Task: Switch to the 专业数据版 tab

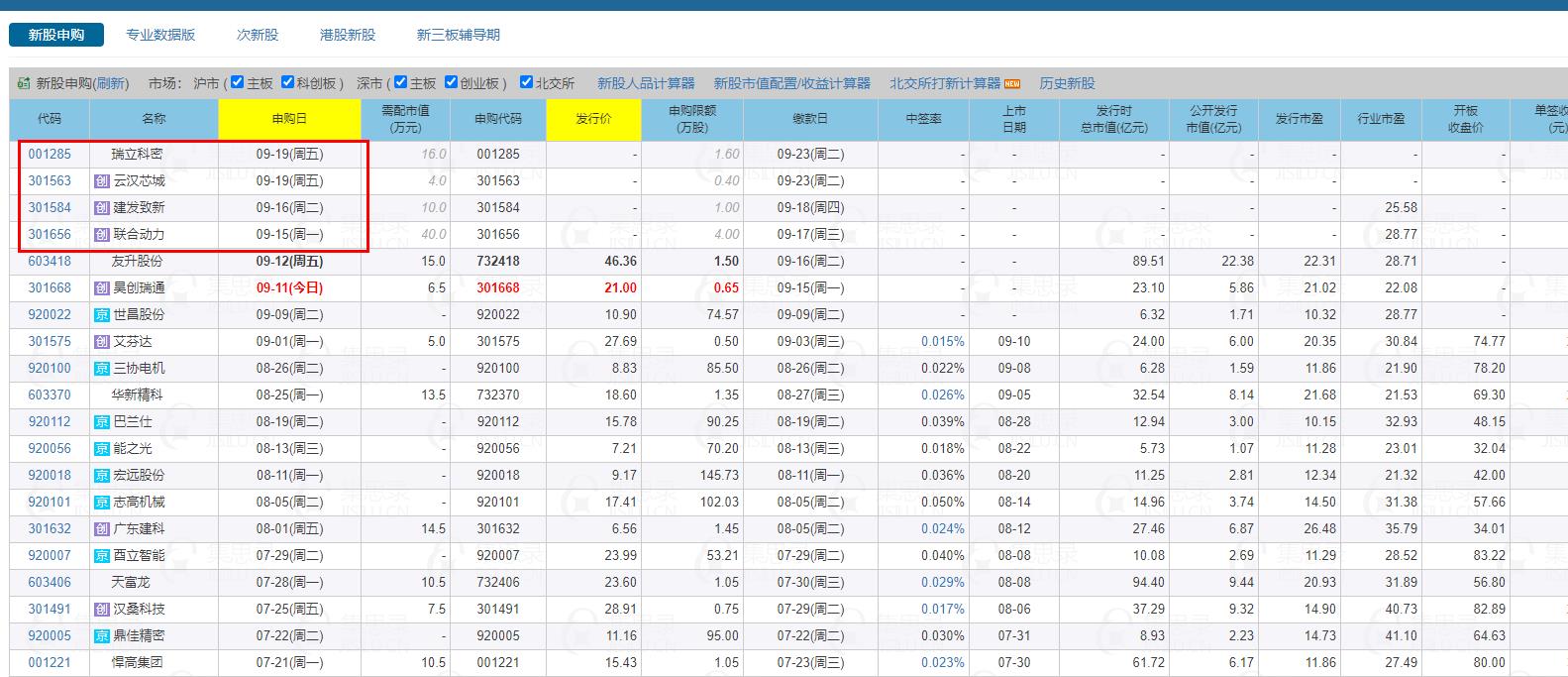Action: point(160,35)
